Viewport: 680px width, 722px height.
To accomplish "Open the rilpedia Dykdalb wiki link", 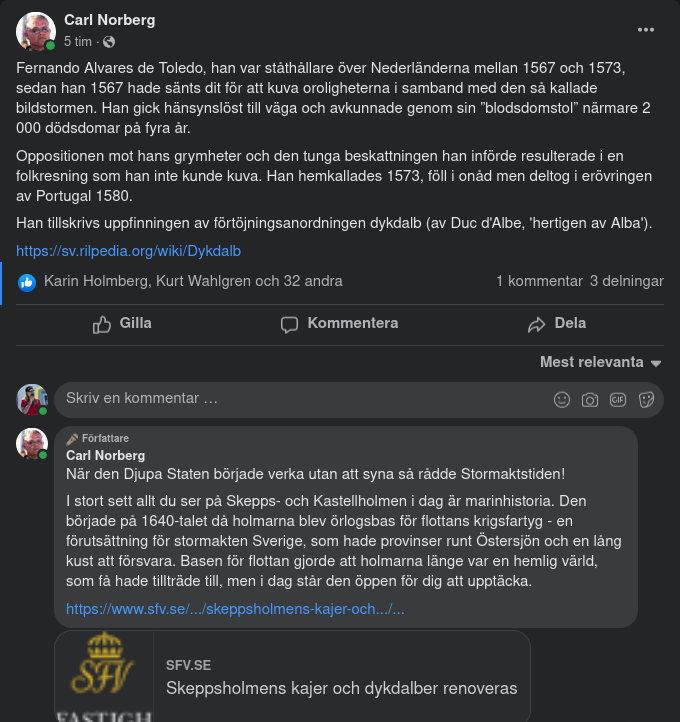I will coord(128,251).
